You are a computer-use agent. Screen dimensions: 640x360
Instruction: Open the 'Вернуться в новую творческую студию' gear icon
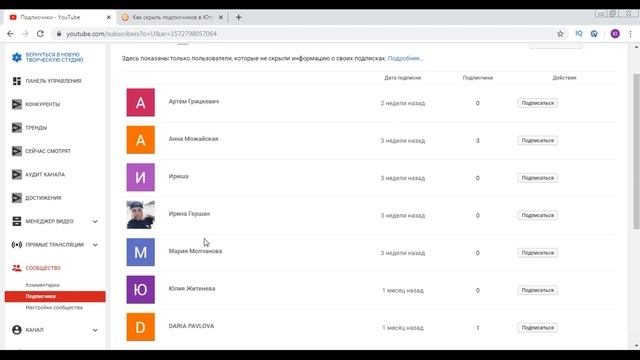16,57
